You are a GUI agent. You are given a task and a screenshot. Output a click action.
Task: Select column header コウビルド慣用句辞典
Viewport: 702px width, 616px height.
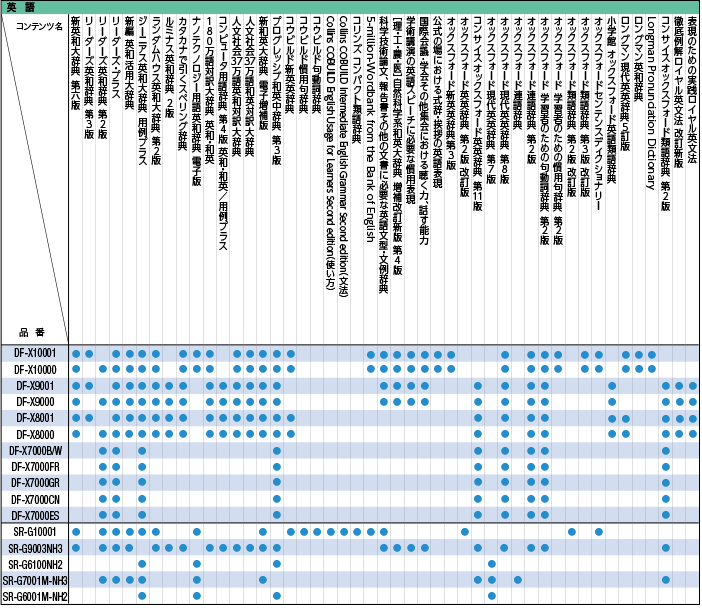point(304,65)
